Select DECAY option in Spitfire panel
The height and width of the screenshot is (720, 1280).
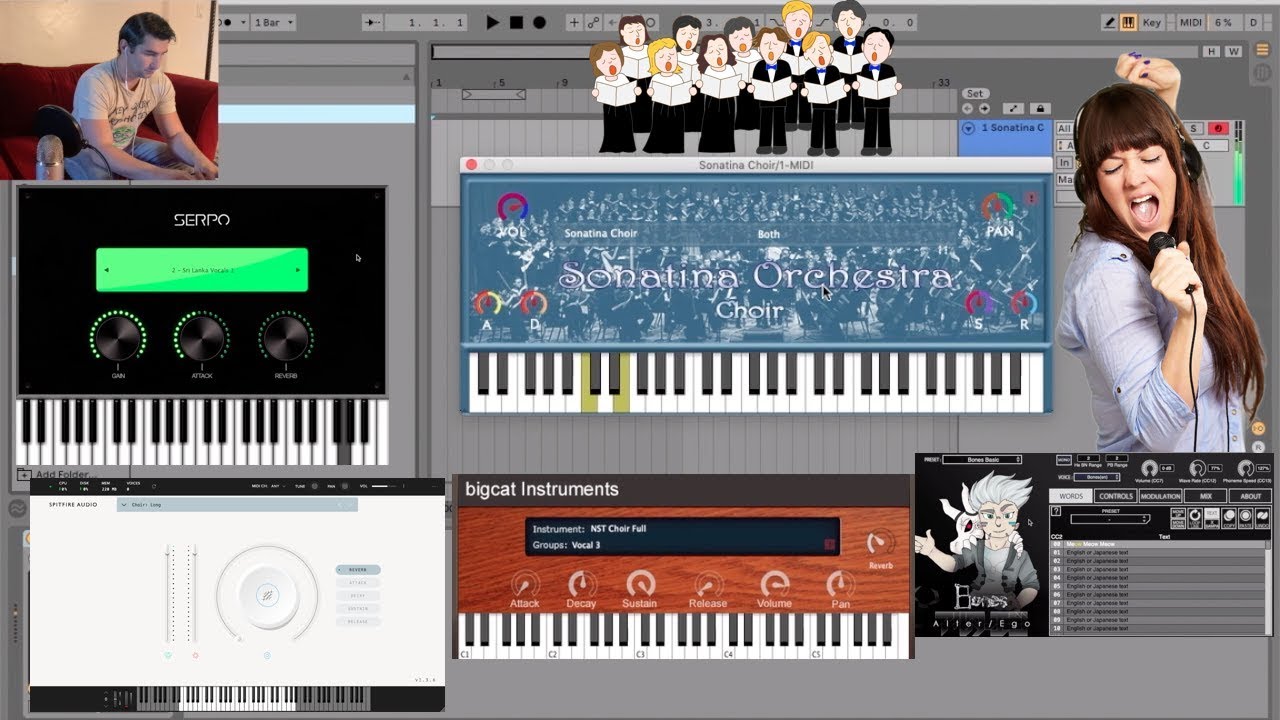pos(358,596)
